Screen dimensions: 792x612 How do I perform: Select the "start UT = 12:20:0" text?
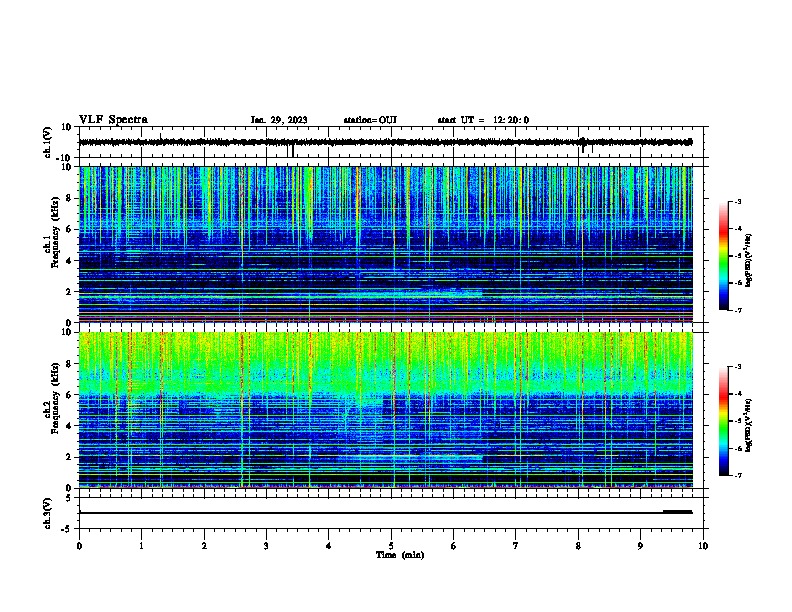click(483, 120)
